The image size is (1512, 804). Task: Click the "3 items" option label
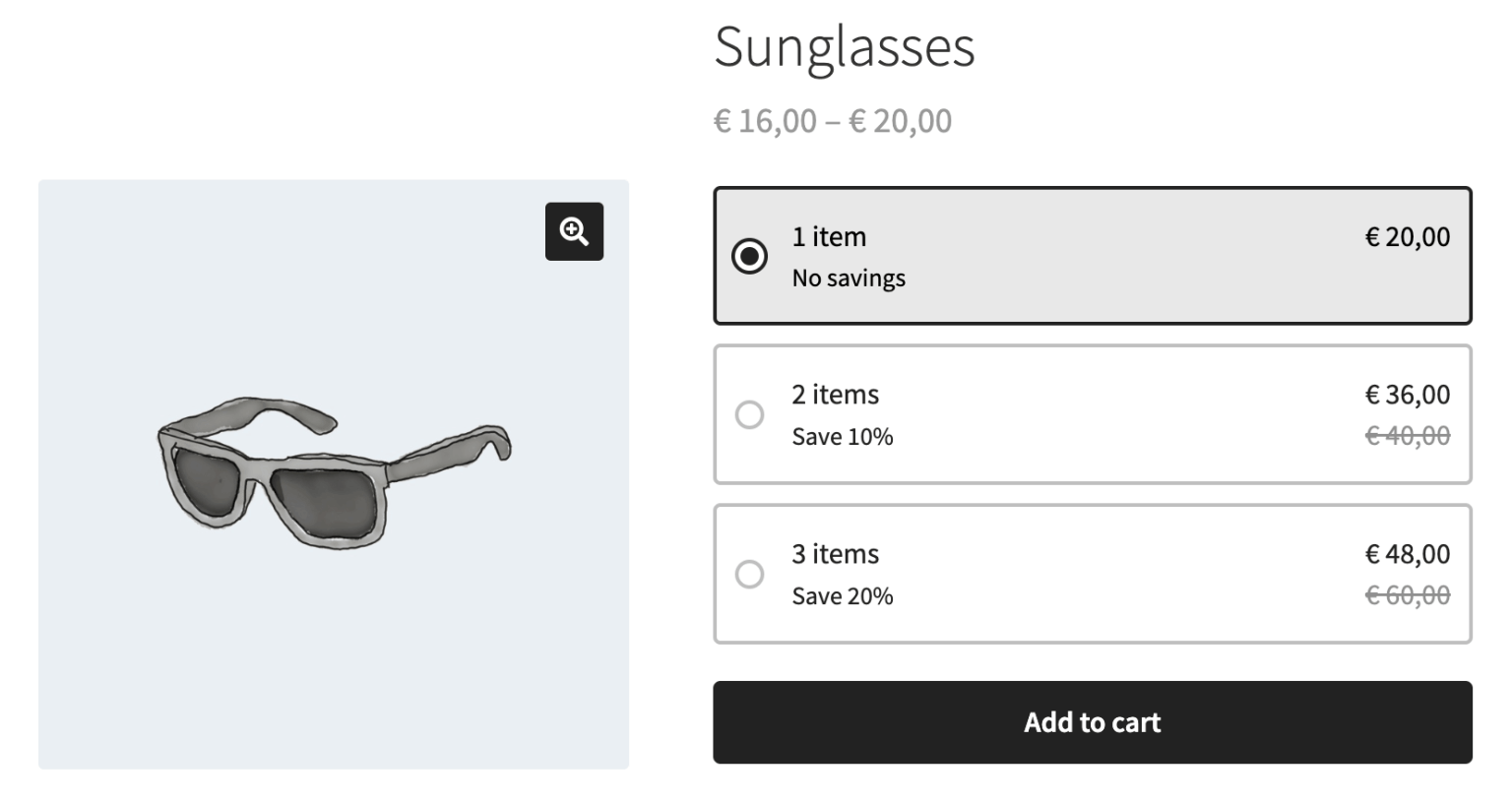click(x=835, y=554)
